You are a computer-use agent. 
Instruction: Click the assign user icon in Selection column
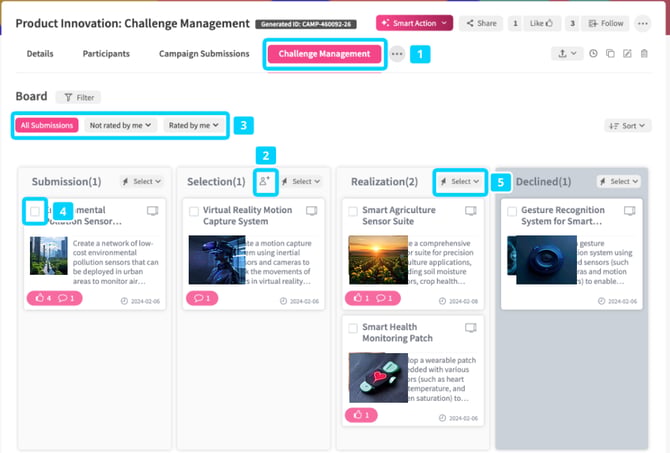(x=265, y=182)
